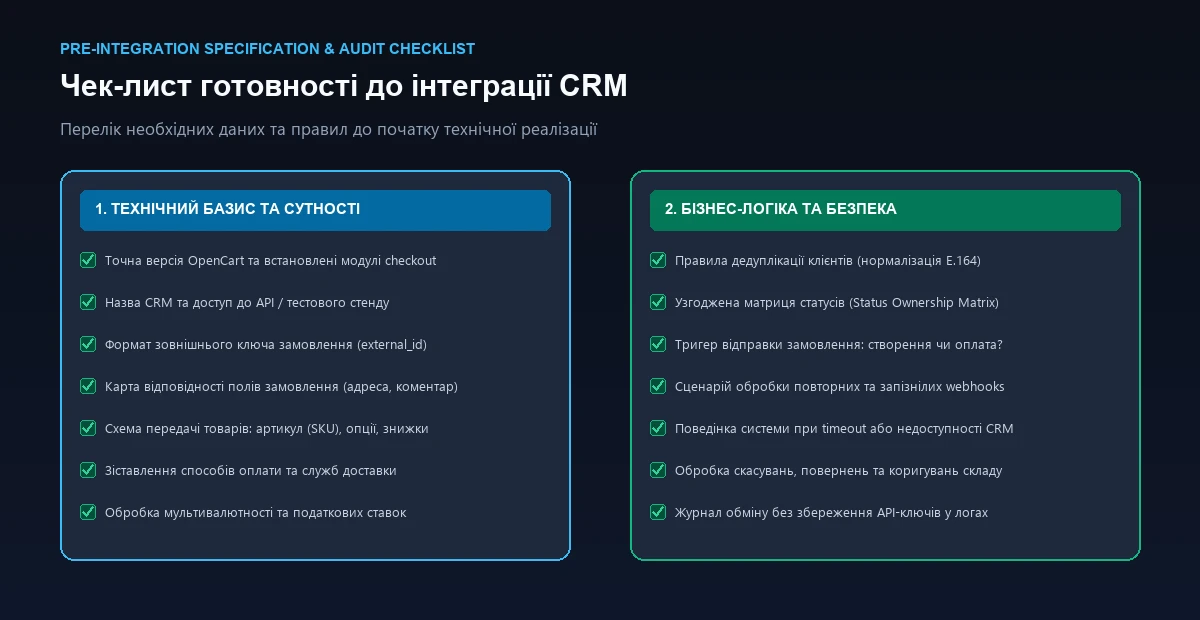Click text 'Зіставлення способів оплати та служб доставки'

[251, 470]
